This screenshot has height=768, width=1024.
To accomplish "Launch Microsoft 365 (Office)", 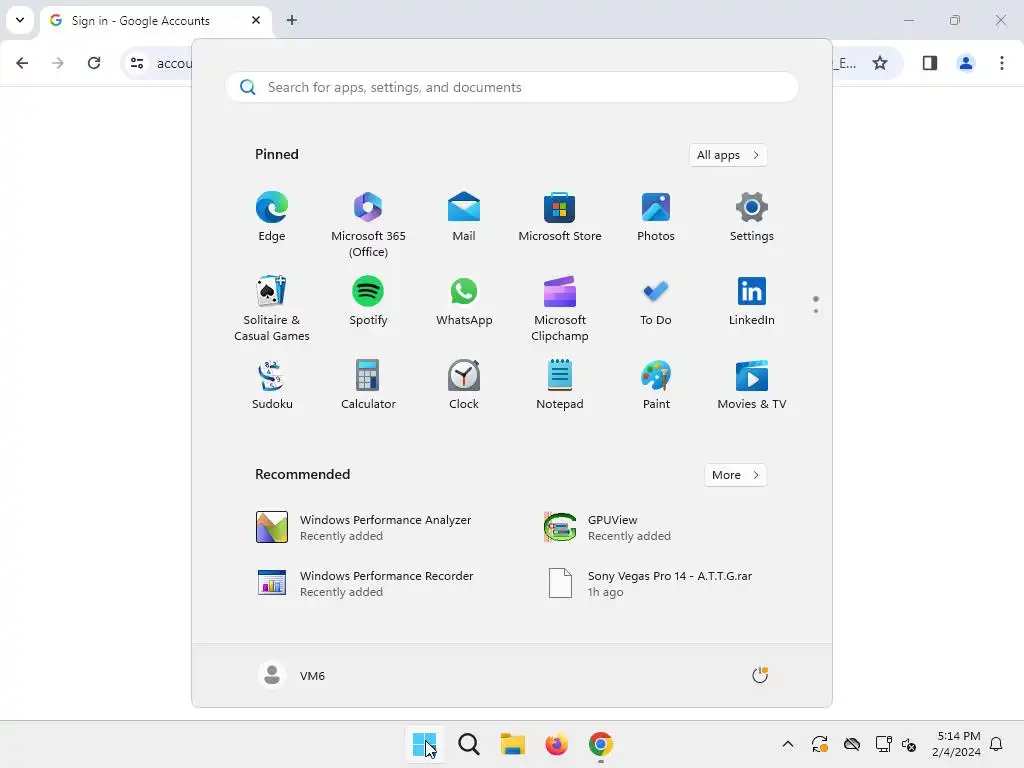I will (x=368, y=224).
